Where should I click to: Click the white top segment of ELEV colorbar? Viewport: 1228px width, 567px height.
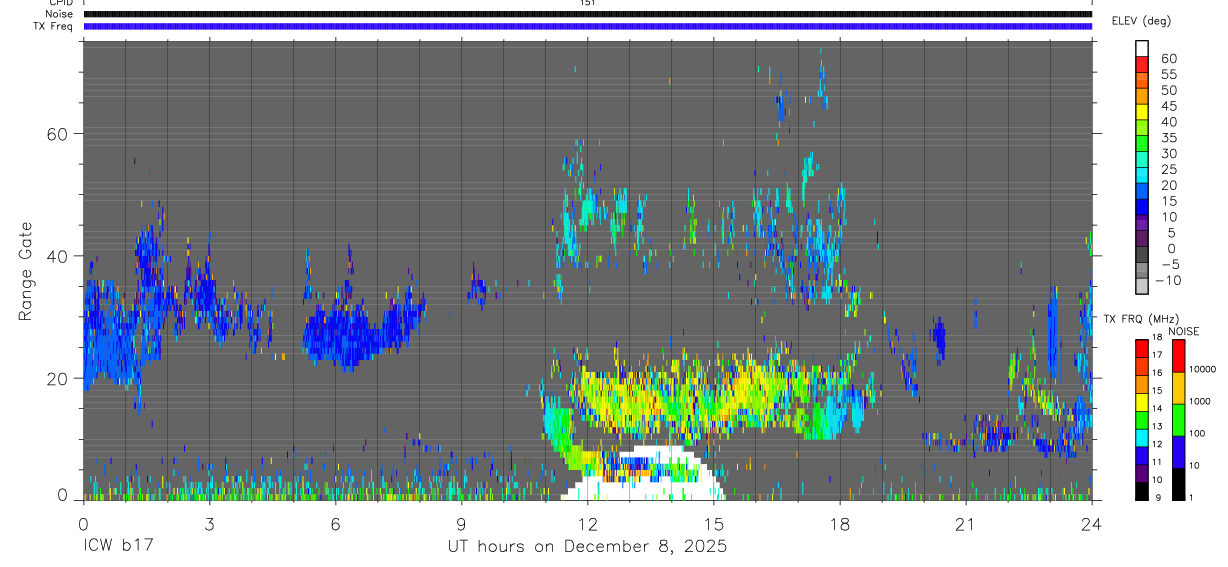1142,49
